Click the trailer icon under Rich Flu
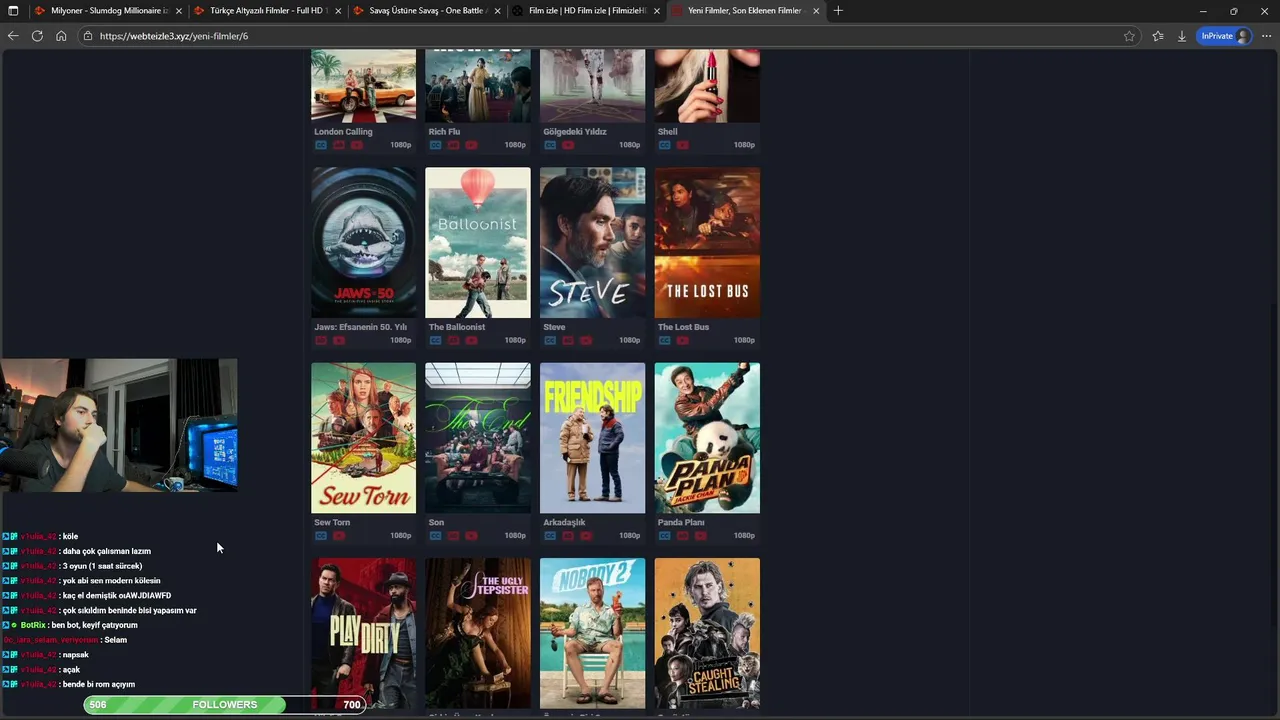Image resolution: width=1280 pixels, height=720 pixels. coord(471,145)
